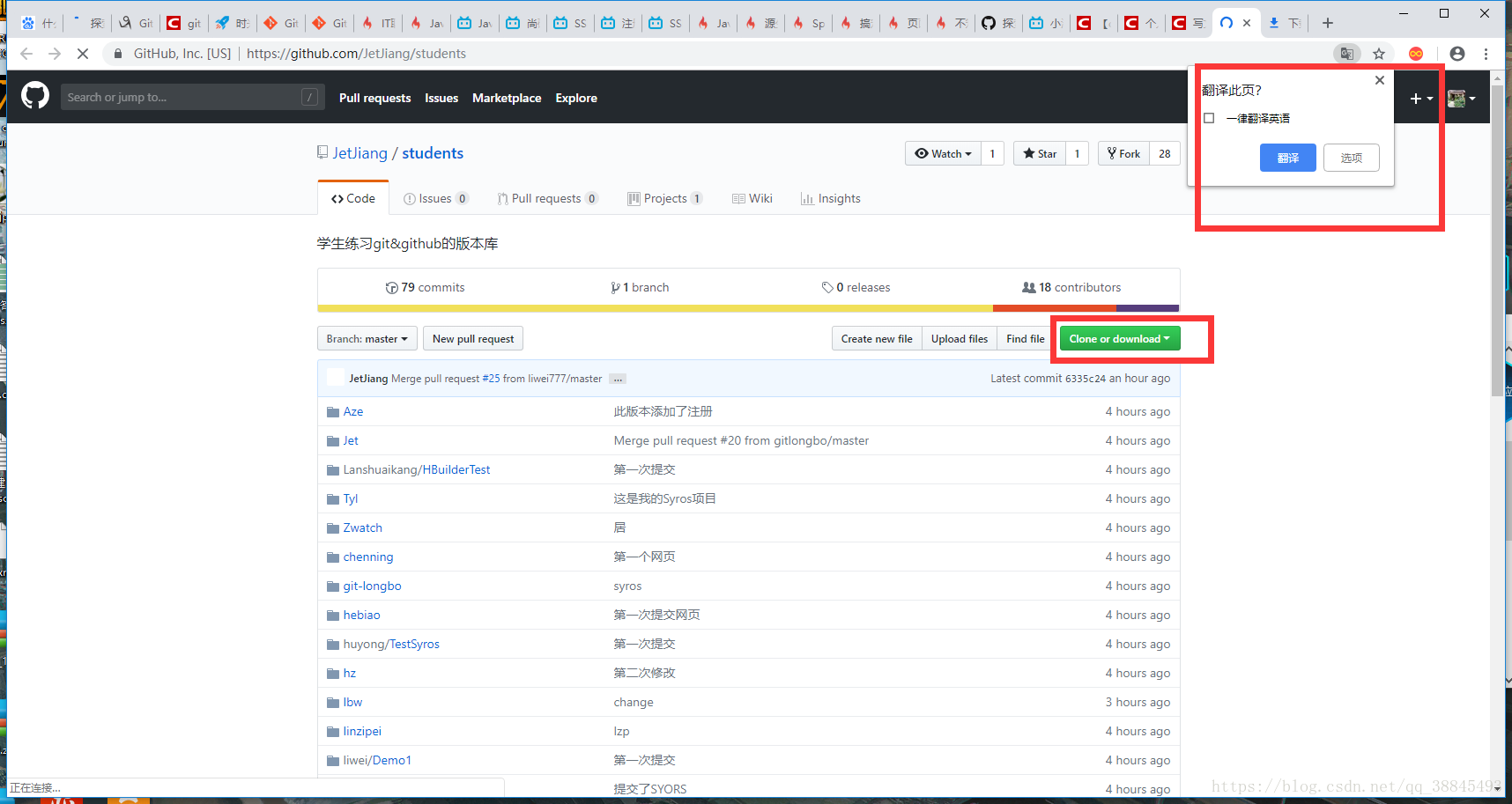
Task: Open the user avatar dropdown
Action: [1462, 98]
